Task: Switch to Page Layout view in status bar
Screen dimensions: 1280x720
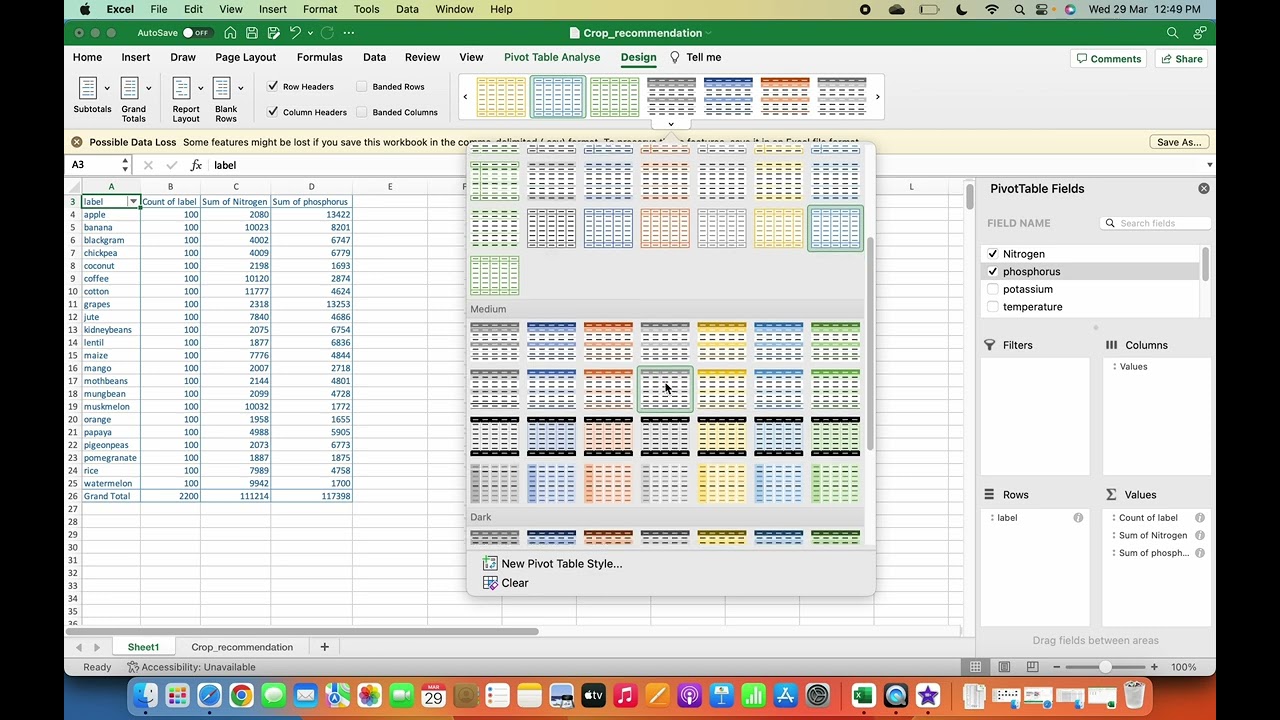Action: (x=1004, y=667)
